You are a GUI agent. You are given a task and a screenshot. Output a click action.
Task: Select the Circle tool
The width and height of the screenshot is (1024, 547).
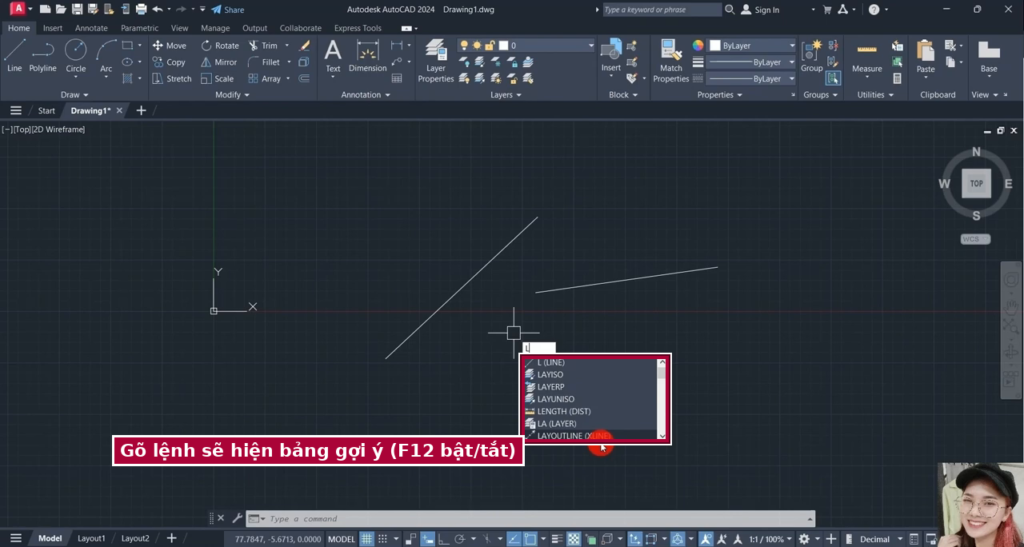pos(76,55)
